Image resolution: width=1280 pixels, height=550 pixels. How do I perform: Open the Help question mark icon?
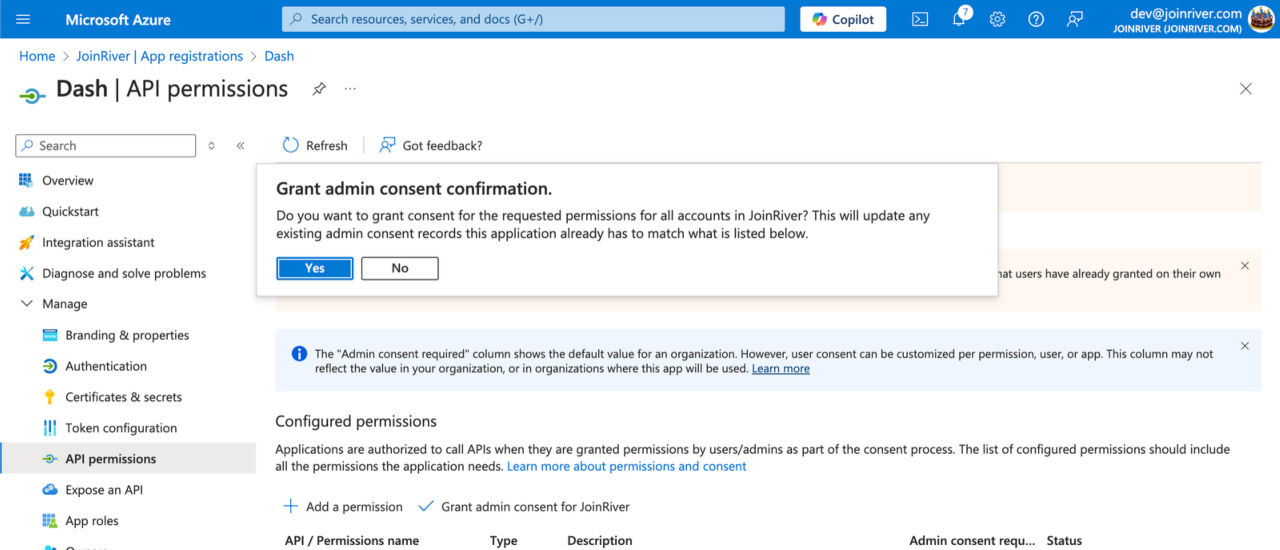(1036, 19)
